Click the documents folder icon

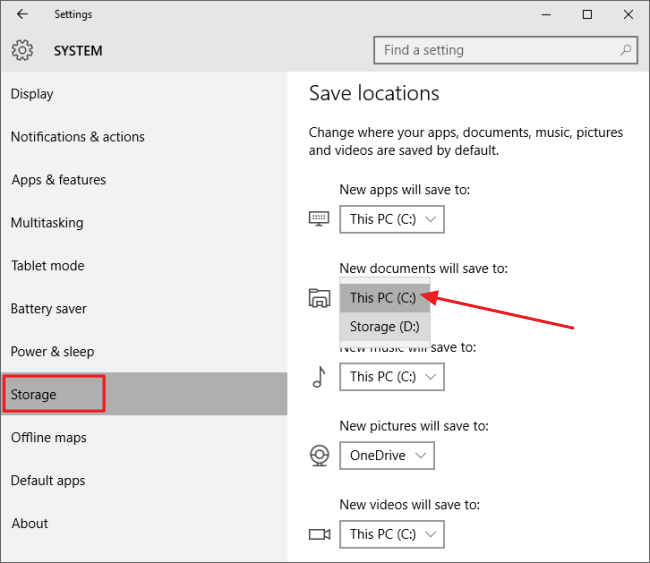point(319,298)
